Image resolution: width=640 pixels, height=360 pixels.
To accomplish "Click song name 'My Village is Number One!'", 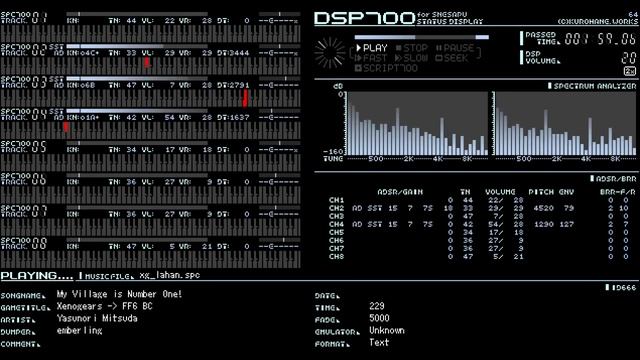I will pyautogui.click(x=119, y=294).
